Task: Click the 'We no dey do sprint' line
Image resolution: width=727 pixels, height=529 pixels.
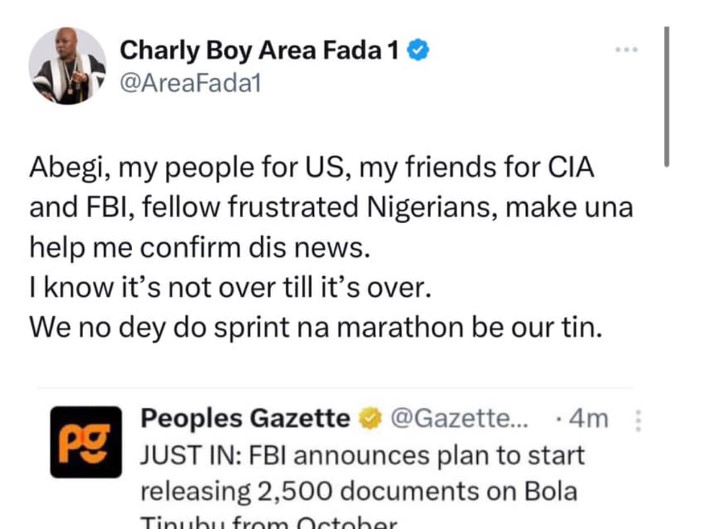Action: 315,327
